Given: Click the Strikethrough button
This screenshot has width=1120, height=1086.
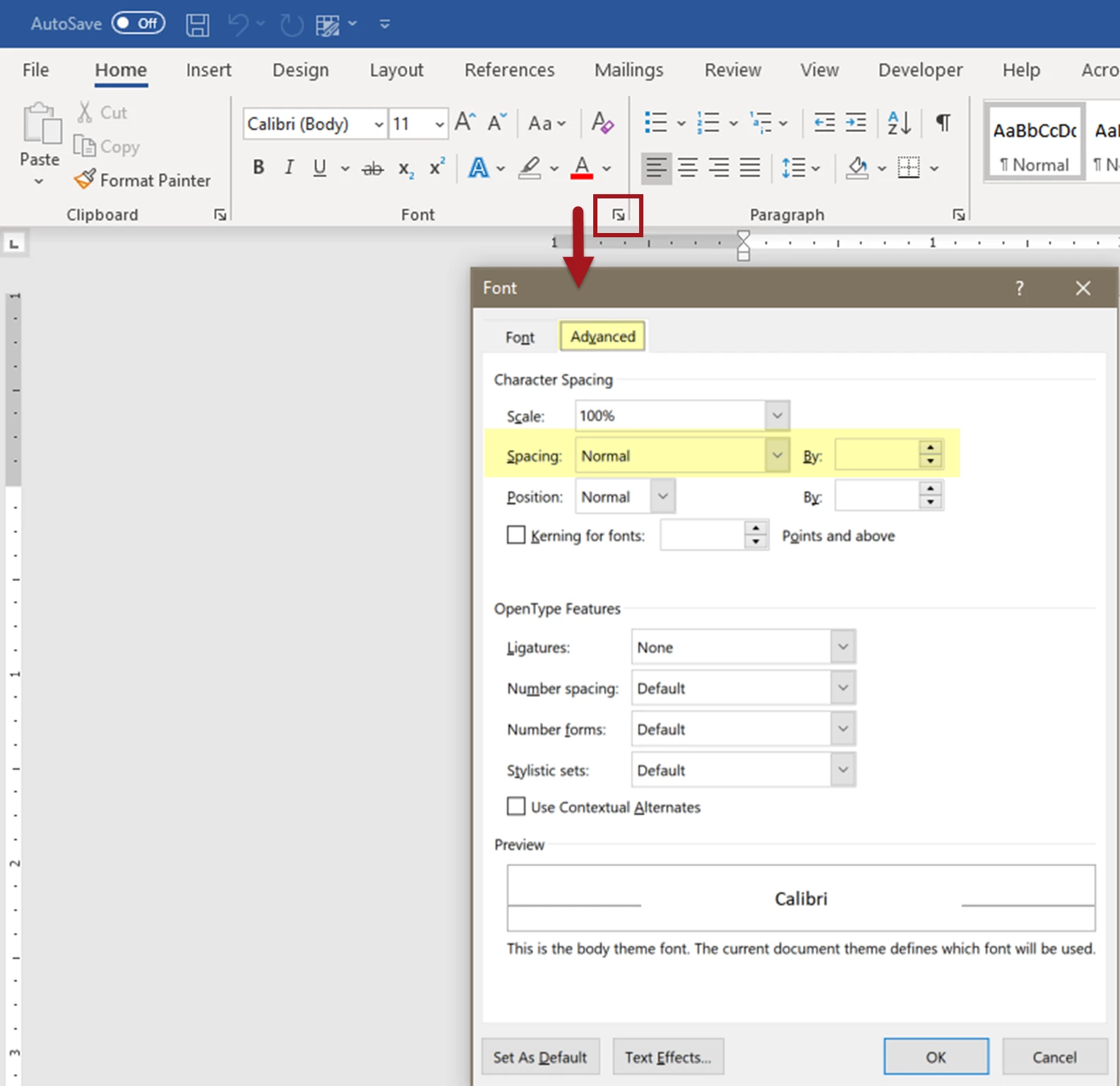Looking at the screenshot, I should (x=372, y=169).
